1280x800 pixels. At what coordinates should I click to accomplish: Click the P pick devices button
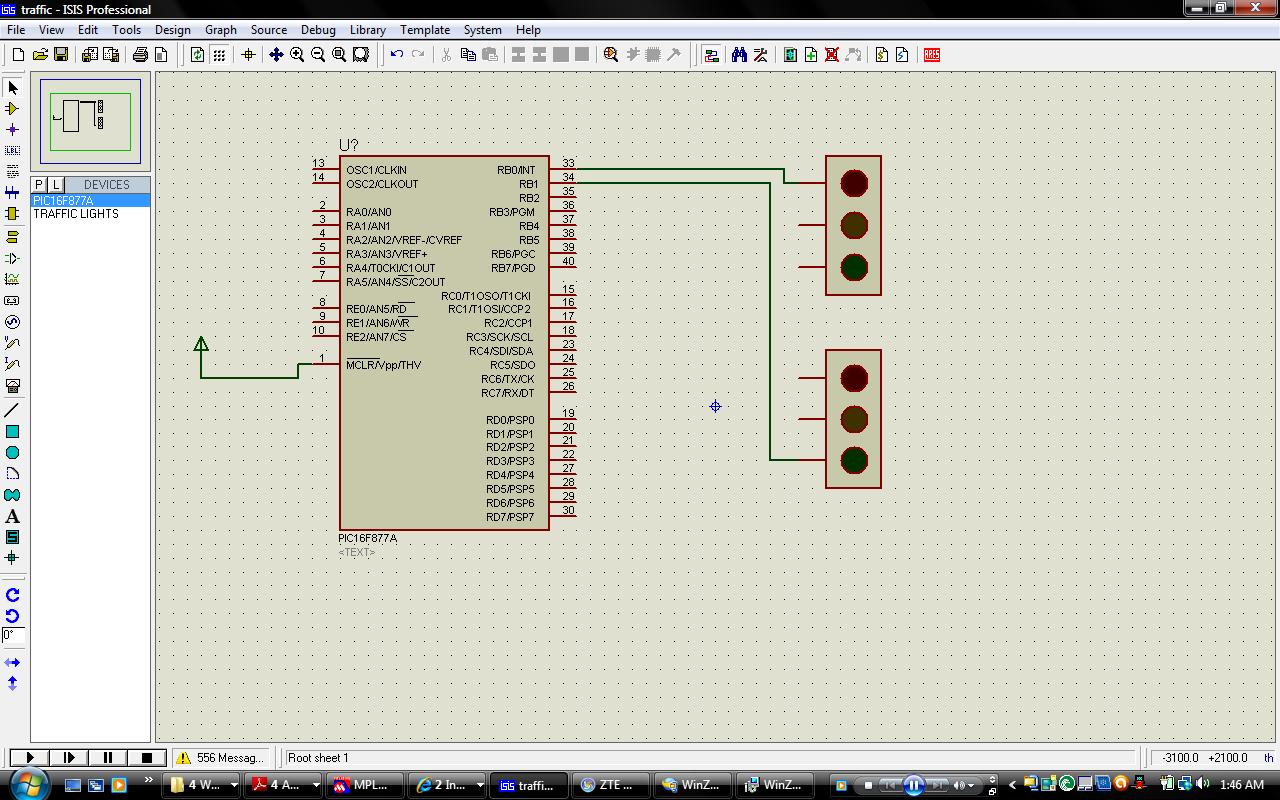pyautogui.click(x=39, y=185)
